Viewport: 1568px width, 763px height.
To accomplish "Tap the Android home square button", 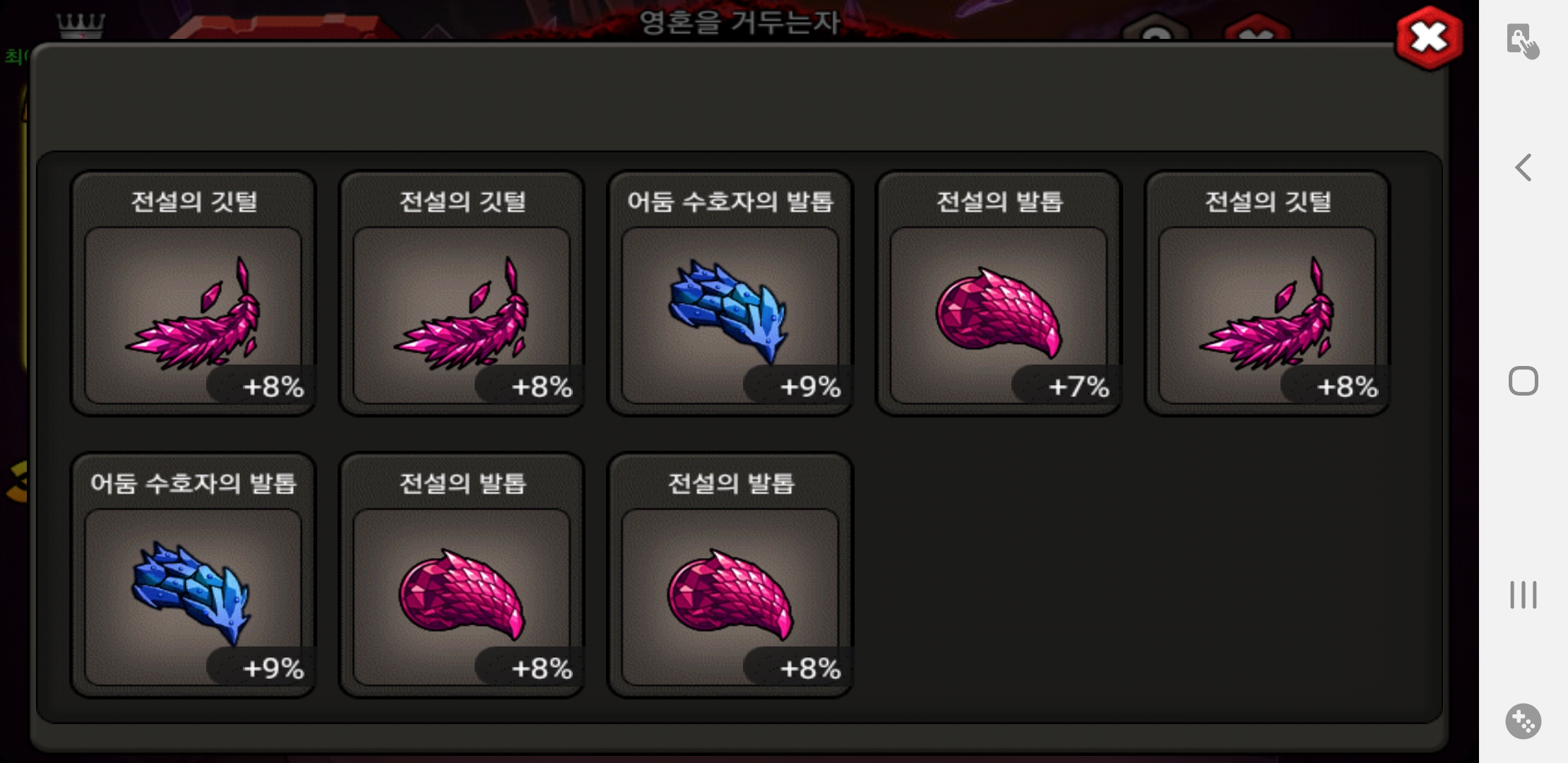I will [1523, 381].
